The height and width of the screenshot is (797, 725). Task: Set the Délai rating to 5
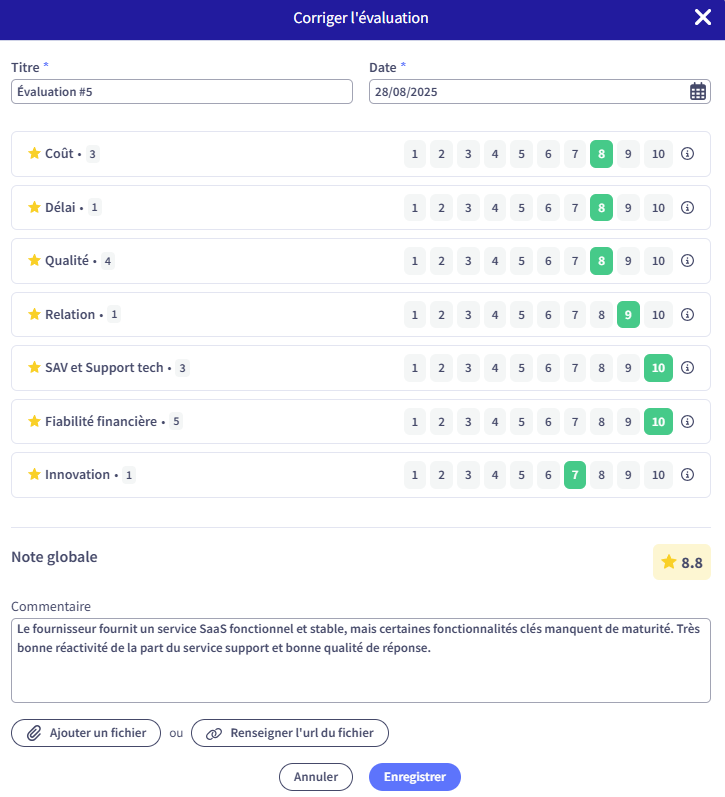tap(521, 208)
